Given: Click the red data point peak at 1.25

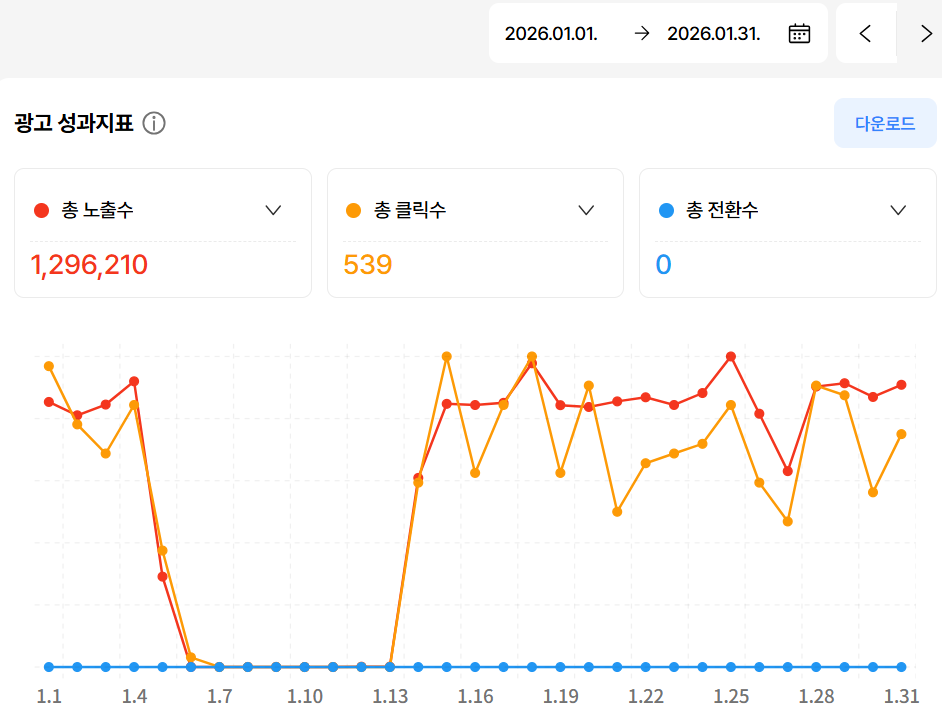Looking at the screenshot, I should (731, 356).
